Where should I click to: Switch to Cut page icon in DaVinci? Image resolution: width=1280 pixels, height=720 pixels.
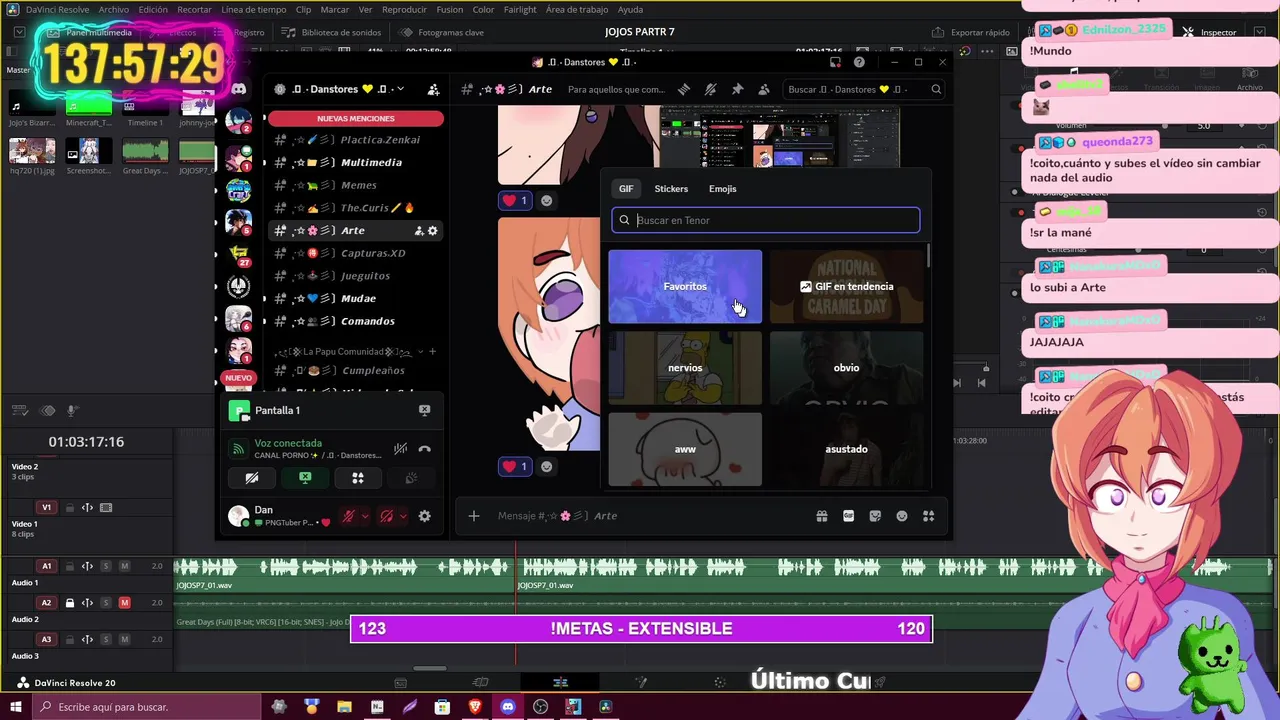[480, 683]
